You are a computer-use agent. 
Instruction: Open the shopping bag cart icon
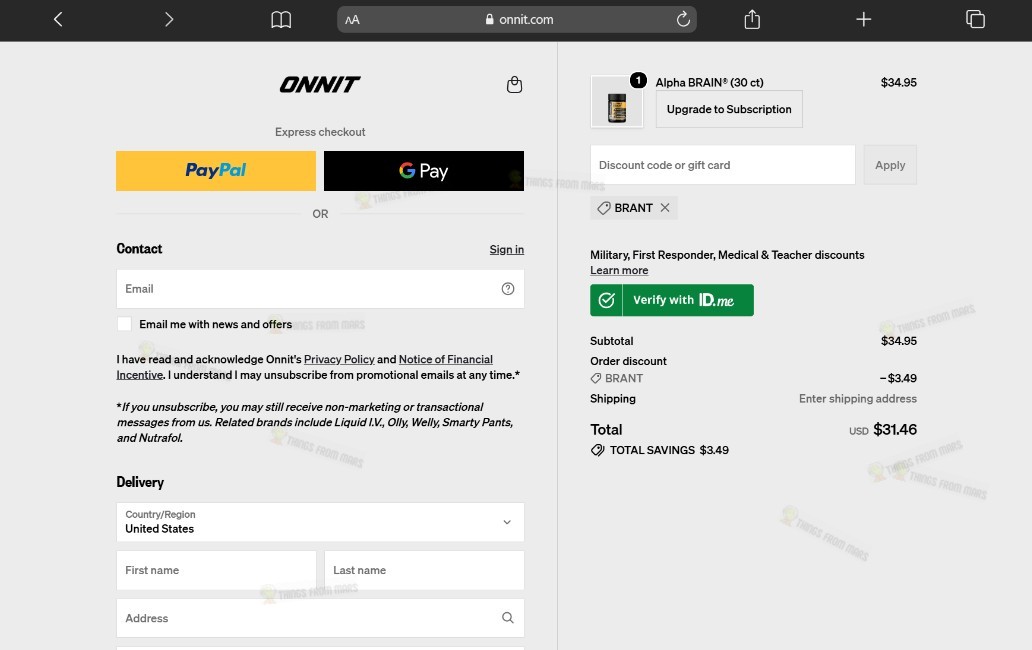(515, 84)
